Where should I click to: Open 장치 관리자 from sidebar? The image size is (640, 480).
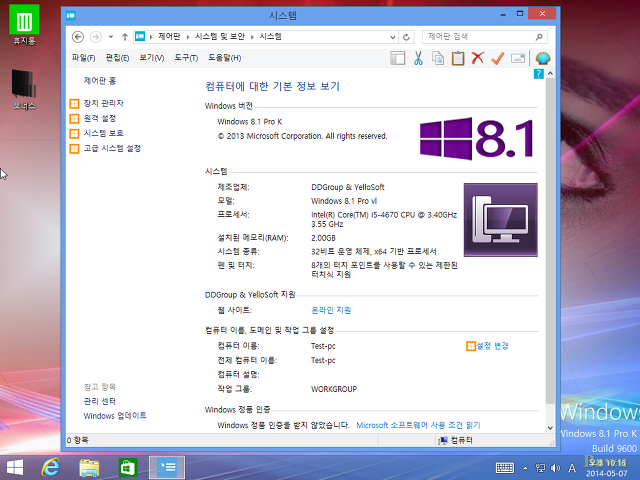pyautogui.click(x=104, y=103)
